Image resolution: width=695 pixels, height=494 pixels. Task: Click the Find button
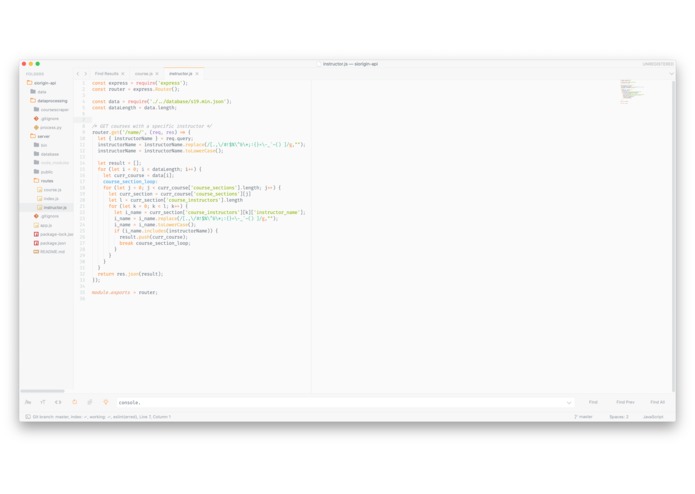[x=593, y=402]
